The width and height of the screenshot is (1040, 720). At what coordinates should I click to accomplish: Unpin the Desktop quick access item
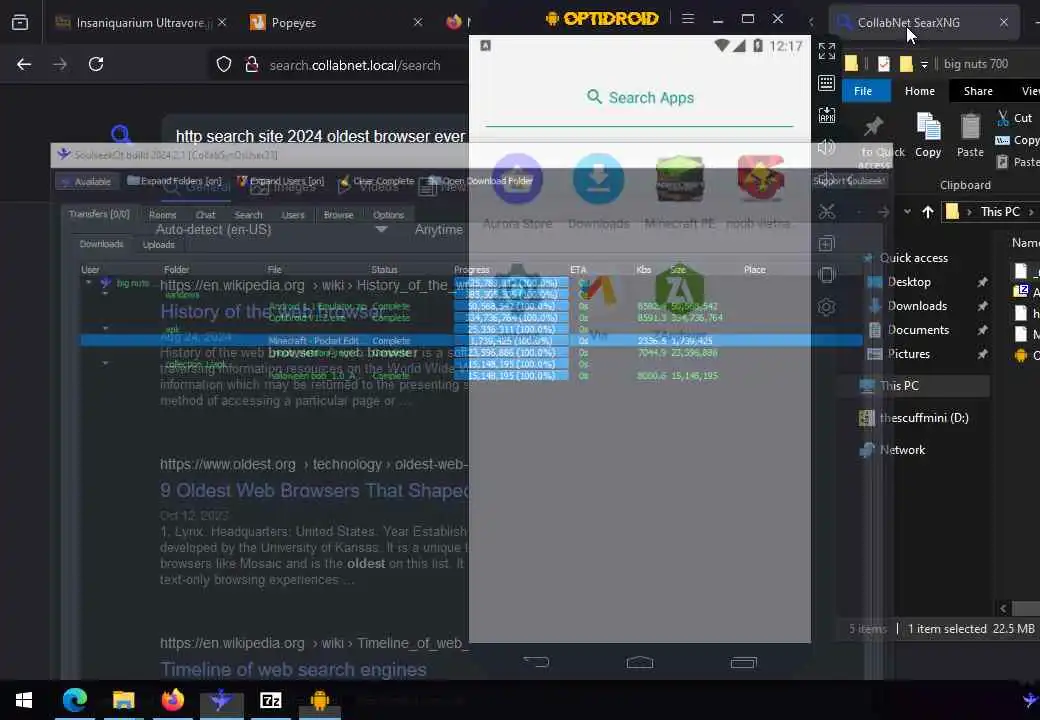pos(982,282)
